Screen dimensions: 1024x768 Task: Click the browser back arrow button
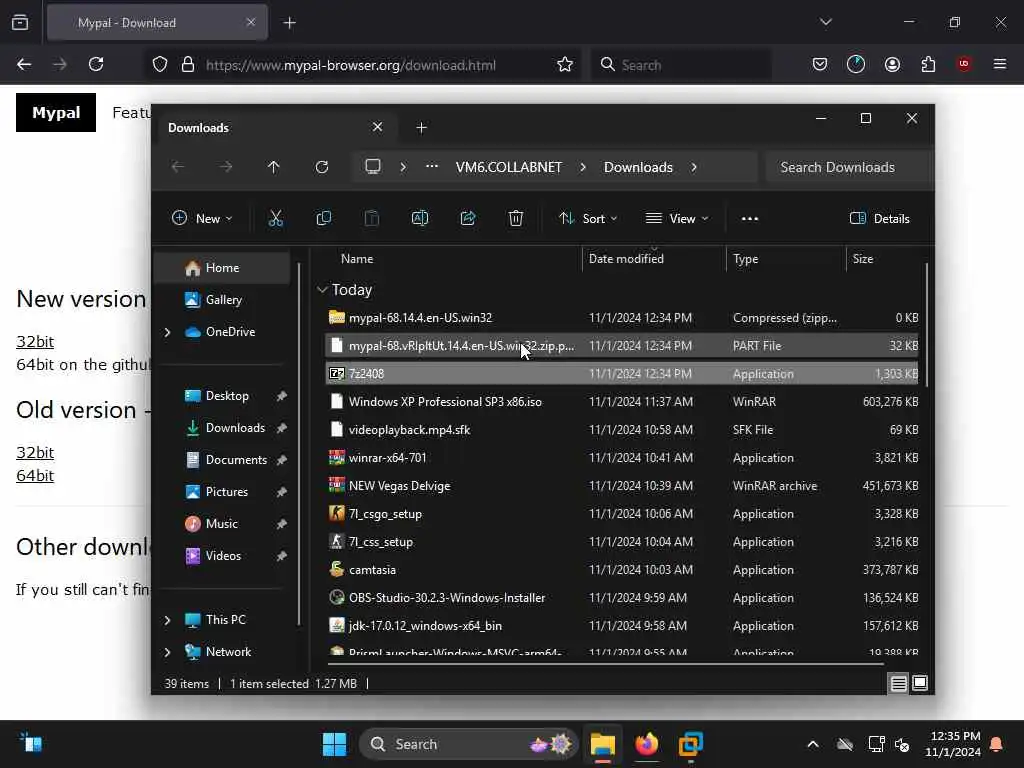click(24, 64)
